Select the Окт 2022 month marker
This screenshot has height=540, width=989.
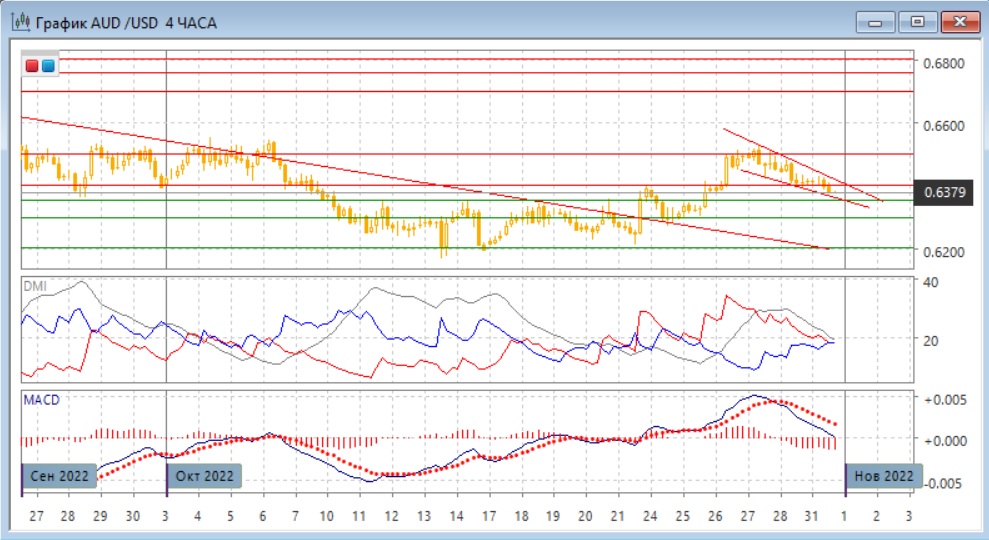coord(205,476)
